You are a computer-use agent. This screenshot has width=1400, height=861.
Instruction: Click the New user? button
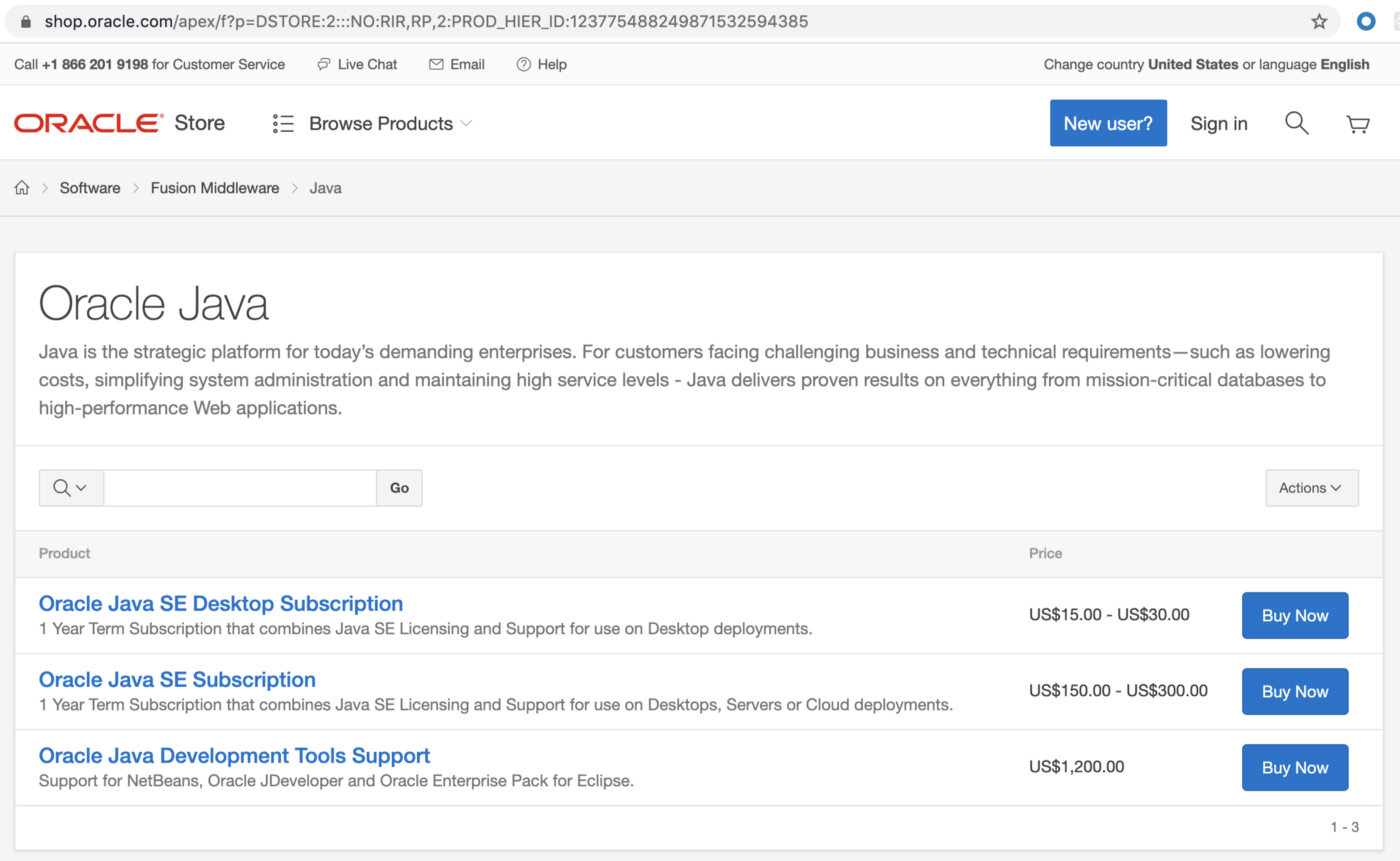1108,123
